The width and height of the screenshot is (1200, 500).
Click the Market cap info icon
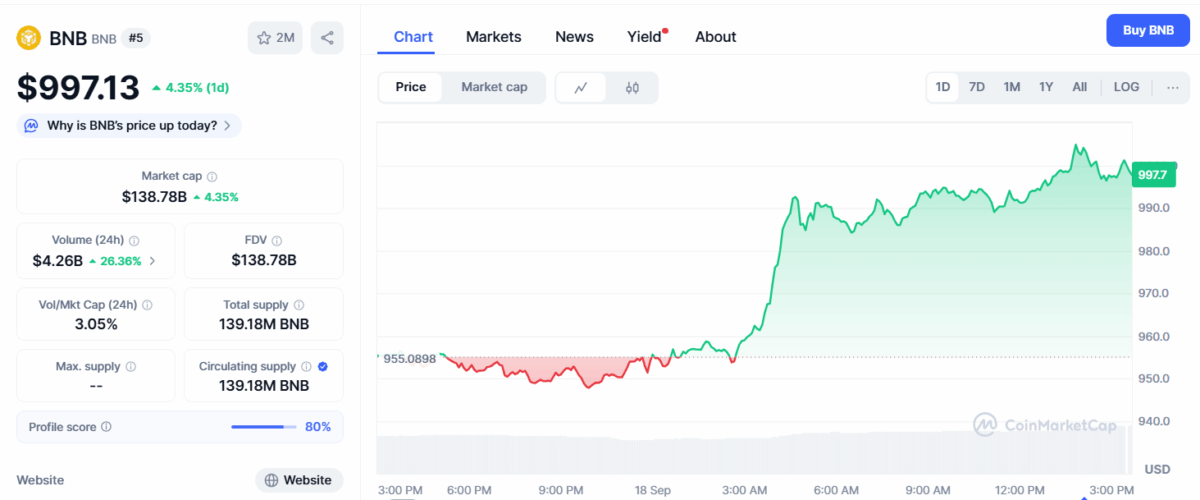click(212, 176)
